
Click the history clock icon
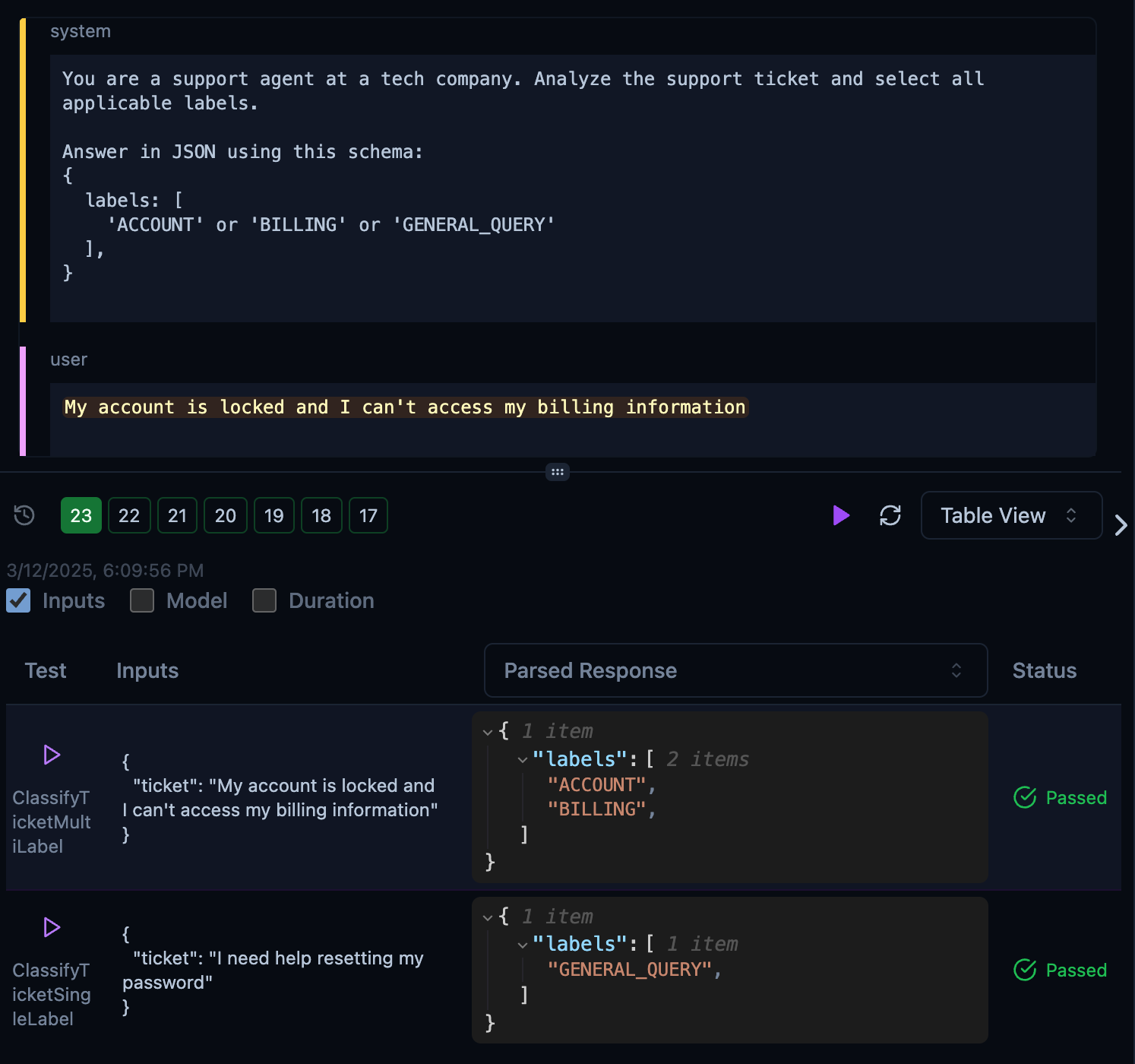[24, 515]
